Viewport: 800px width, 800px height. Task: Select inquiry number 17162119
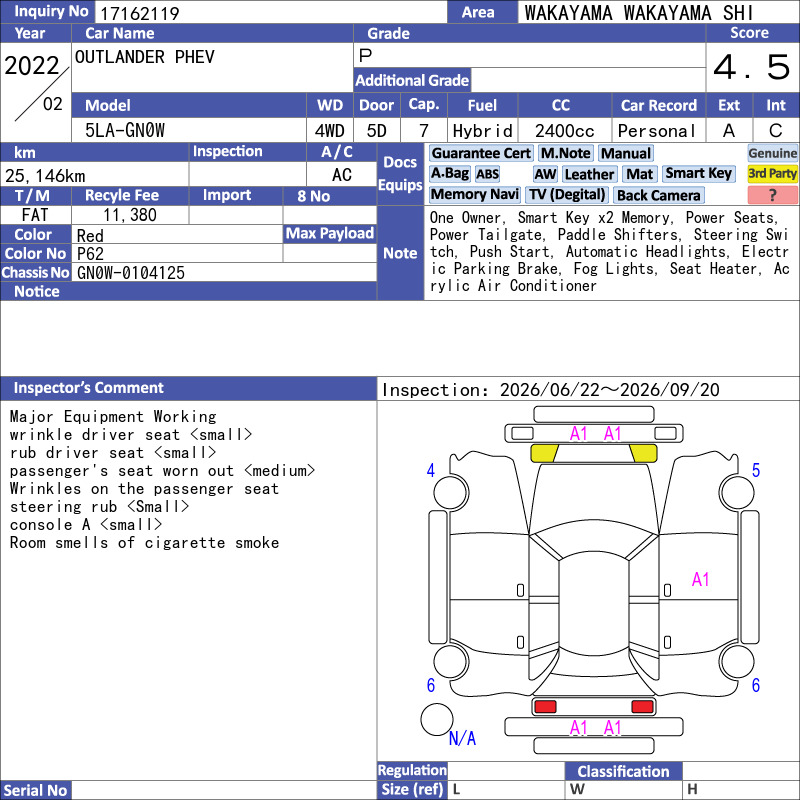[139, 13]
